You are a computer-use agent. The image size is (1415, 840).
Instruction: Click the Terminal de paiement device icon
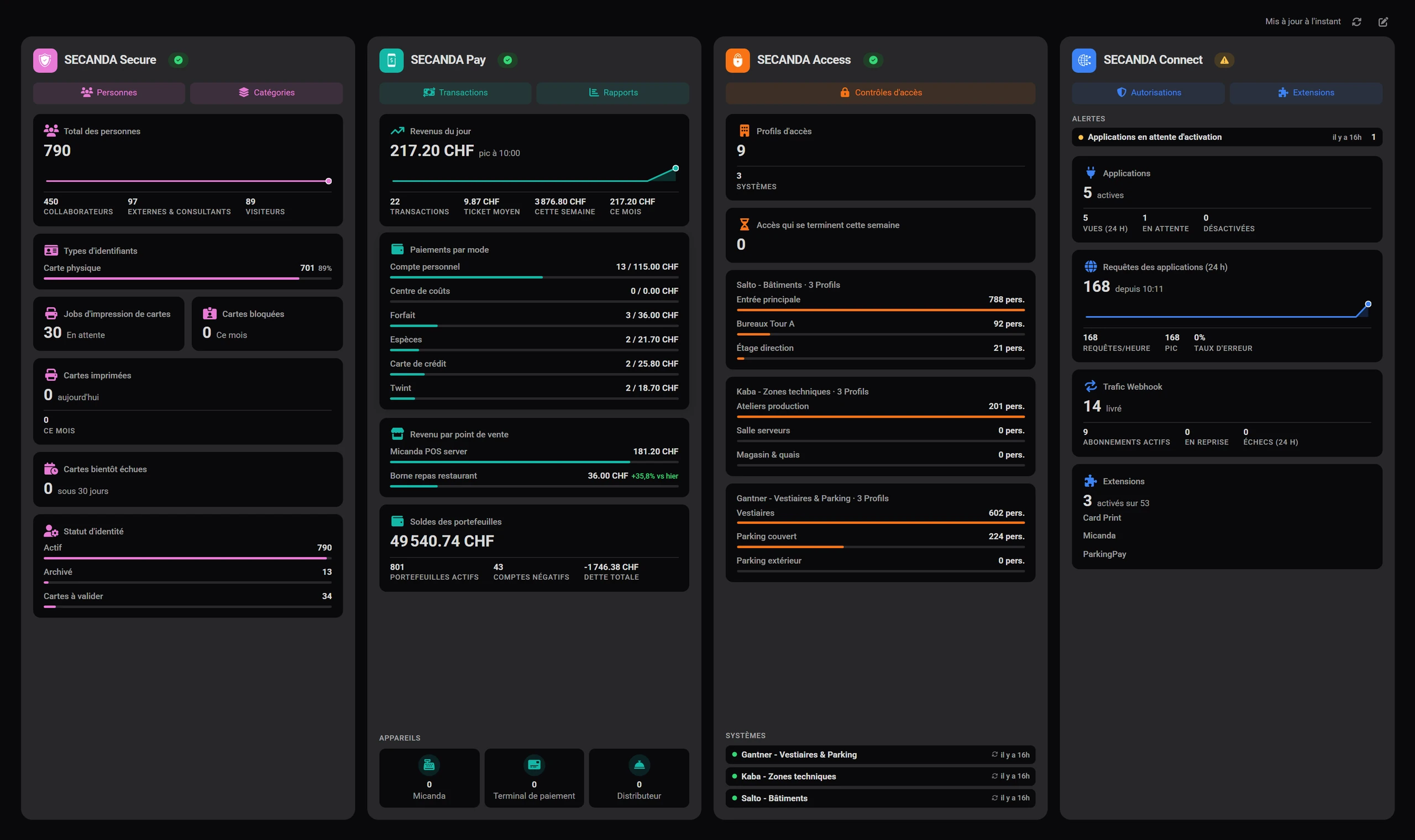(534, 765)
